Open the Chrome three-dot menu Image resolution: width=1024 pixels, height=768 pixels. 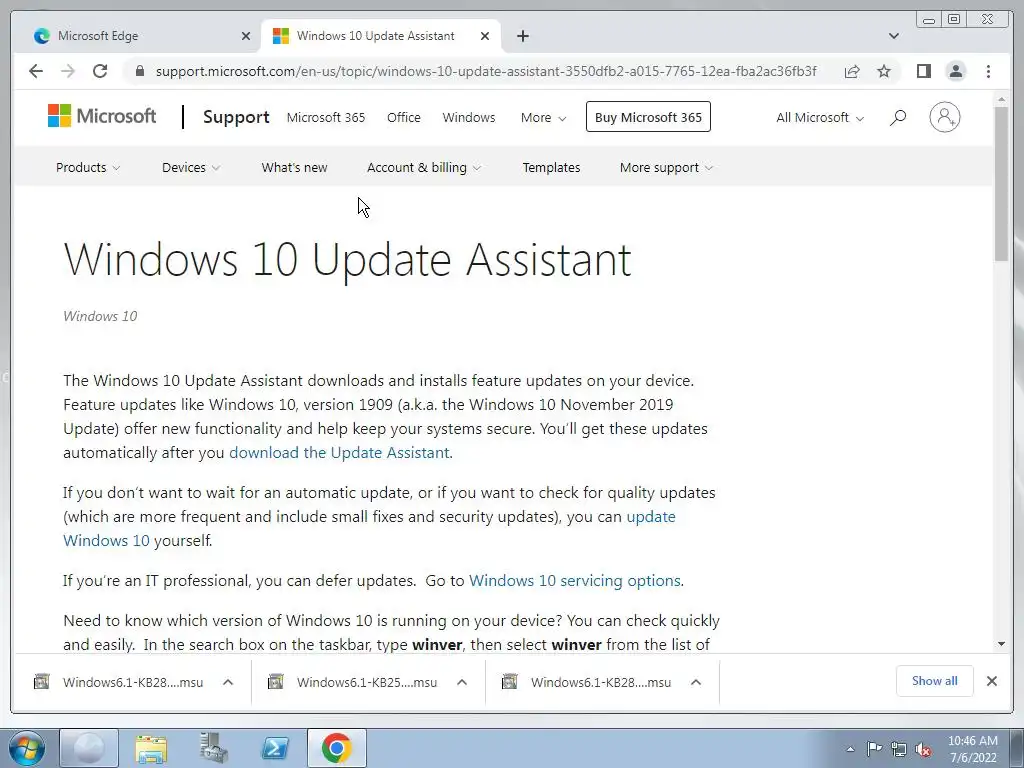click(988, 71)
